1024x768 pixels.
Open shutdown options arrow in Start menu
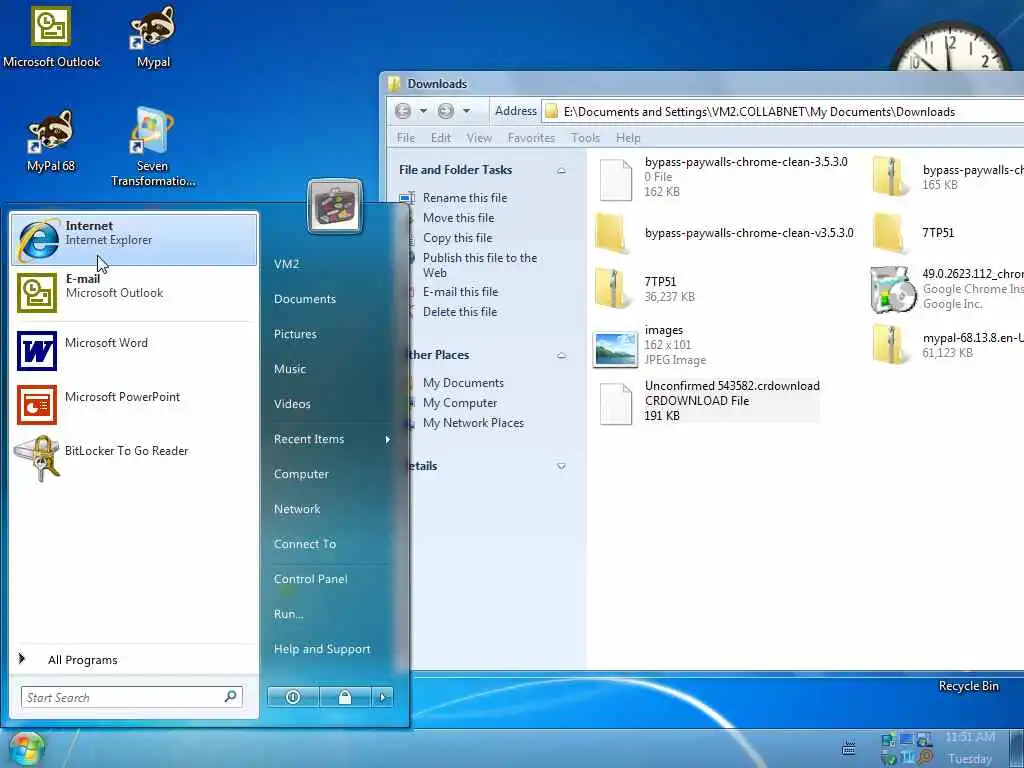pyautogui.click(x=383, y=697)
